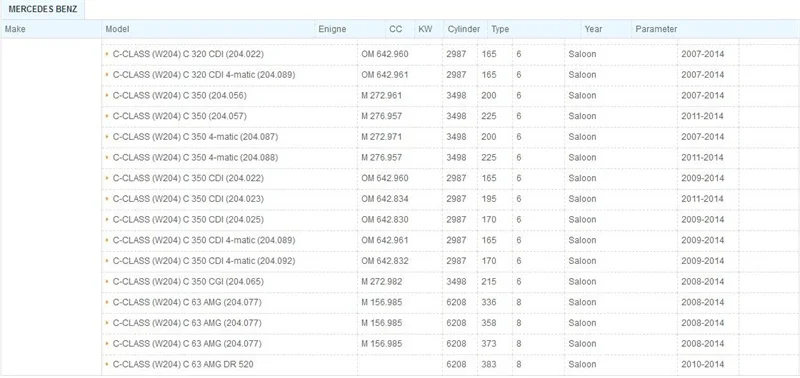Click the arrow icon beside C 350 CDI 4-matic (204.089)
800x378 pixels.
click(107, 240)
